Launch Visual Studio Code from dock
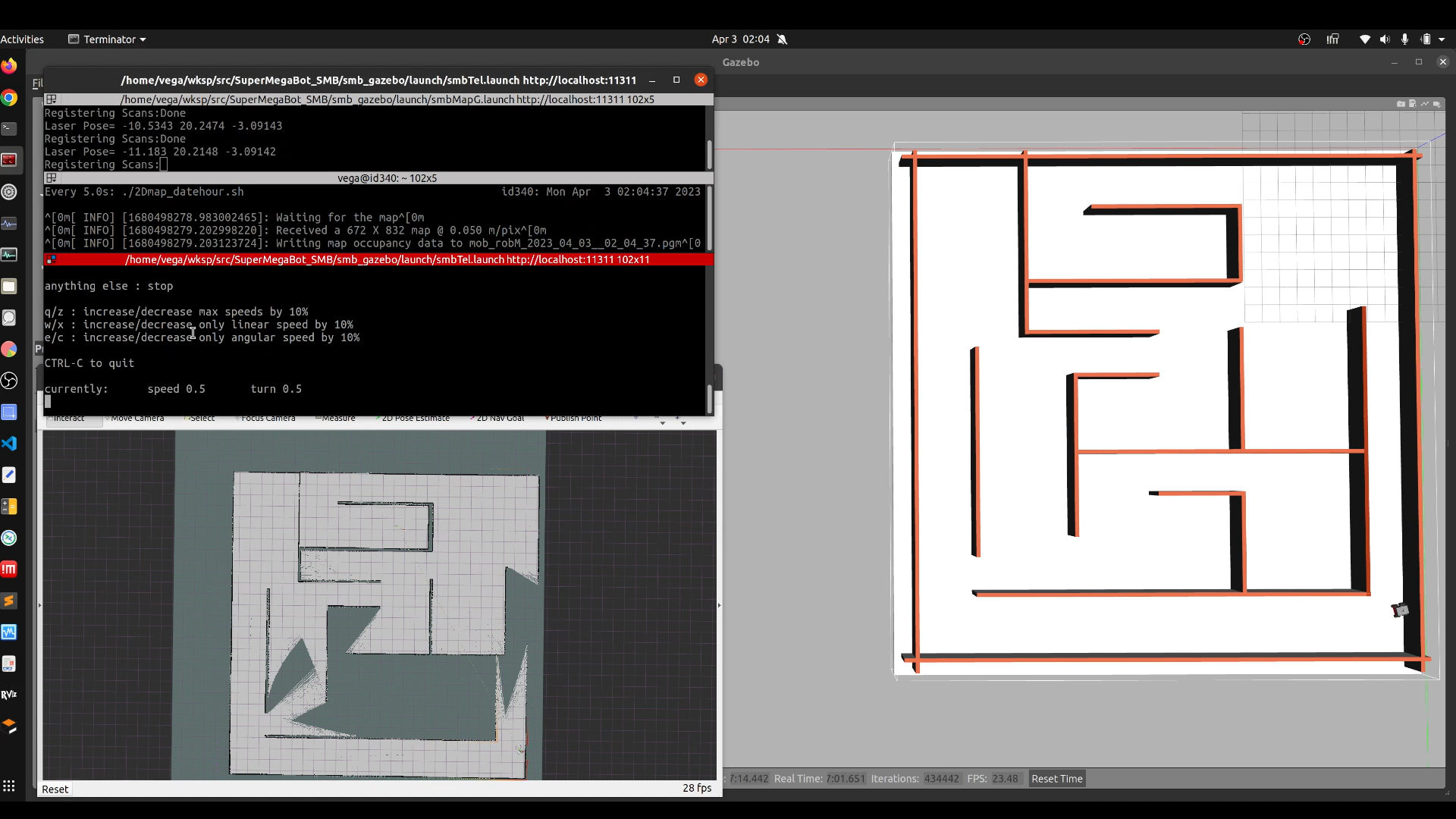This screenshot has height=819, width=1456. (9, 444)
